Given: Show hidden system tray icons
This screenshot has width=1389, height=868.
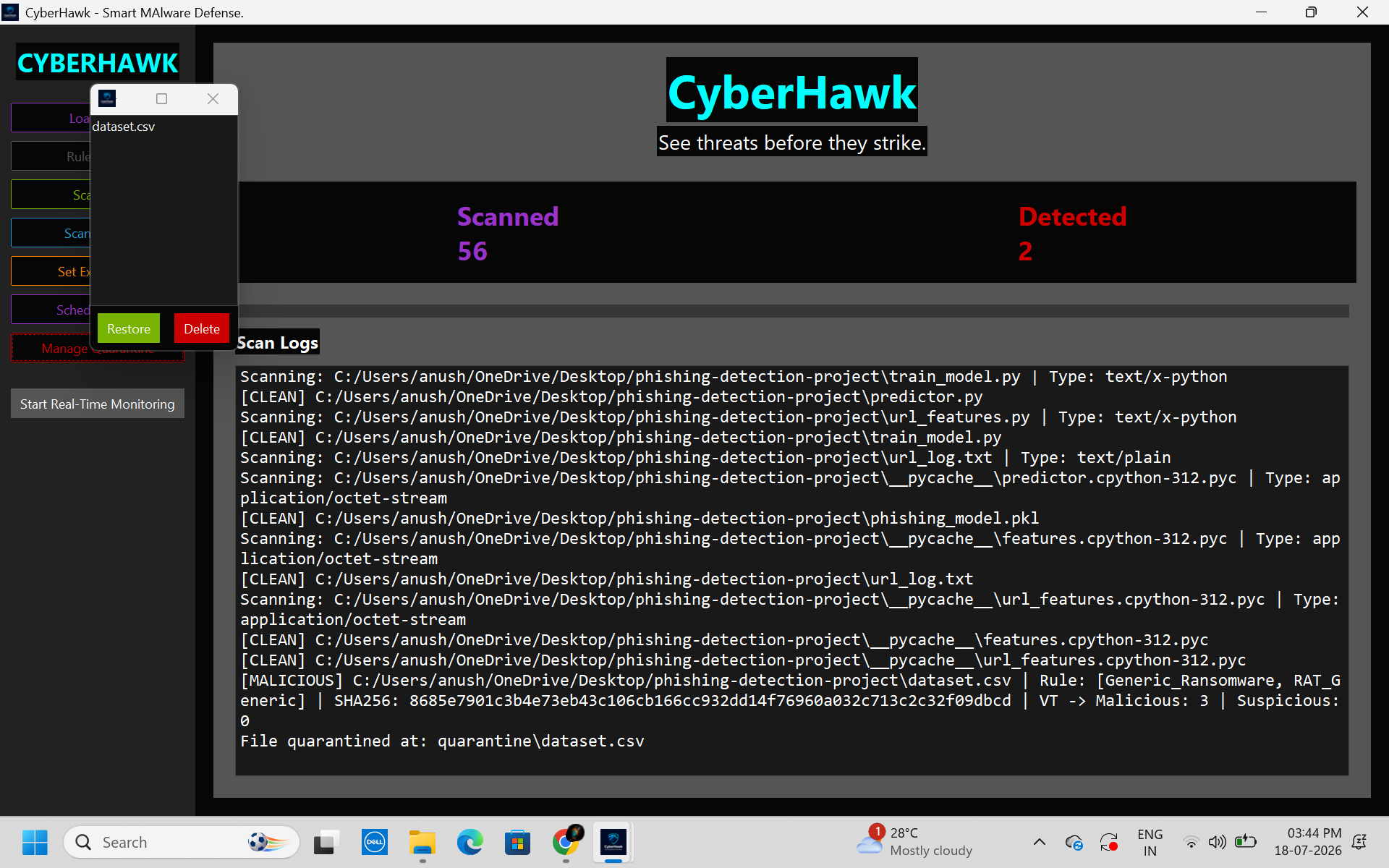Looking at the screenshot, I should point(1039,842).
